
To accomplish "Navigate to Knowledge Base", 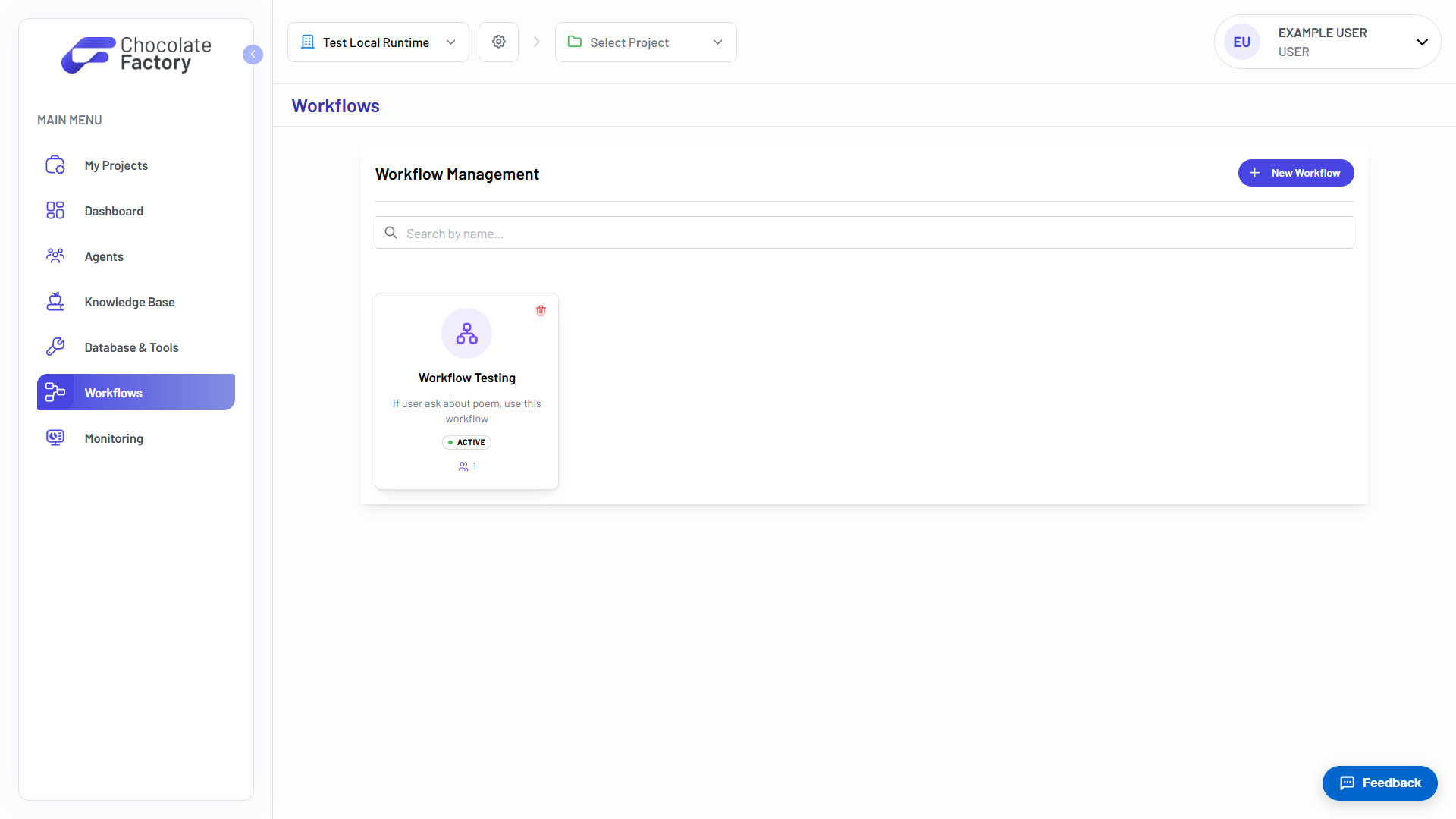I will [x=136, y=302].
